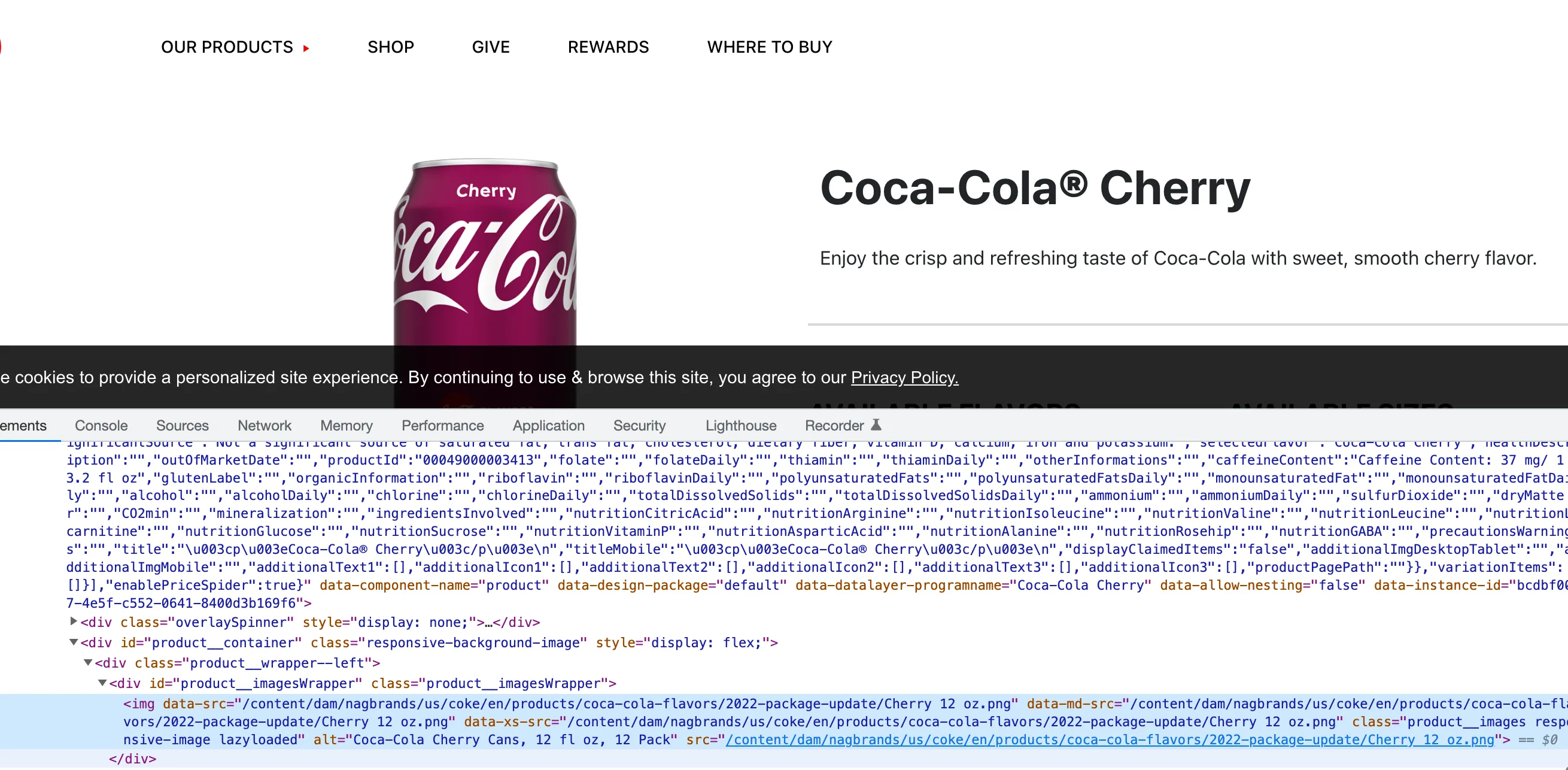Click the Coca-Cola® Cherry heading
Image resolution: width=1568 pixels, height=770 pixels.
click(x=1035, y=188)
